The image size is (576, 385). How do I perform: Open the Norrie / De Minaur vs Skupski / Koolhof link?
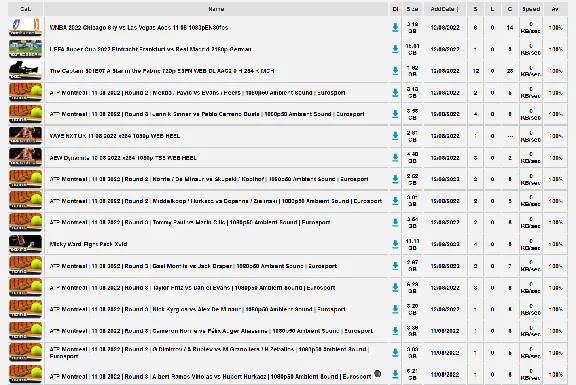coord(209,179)
